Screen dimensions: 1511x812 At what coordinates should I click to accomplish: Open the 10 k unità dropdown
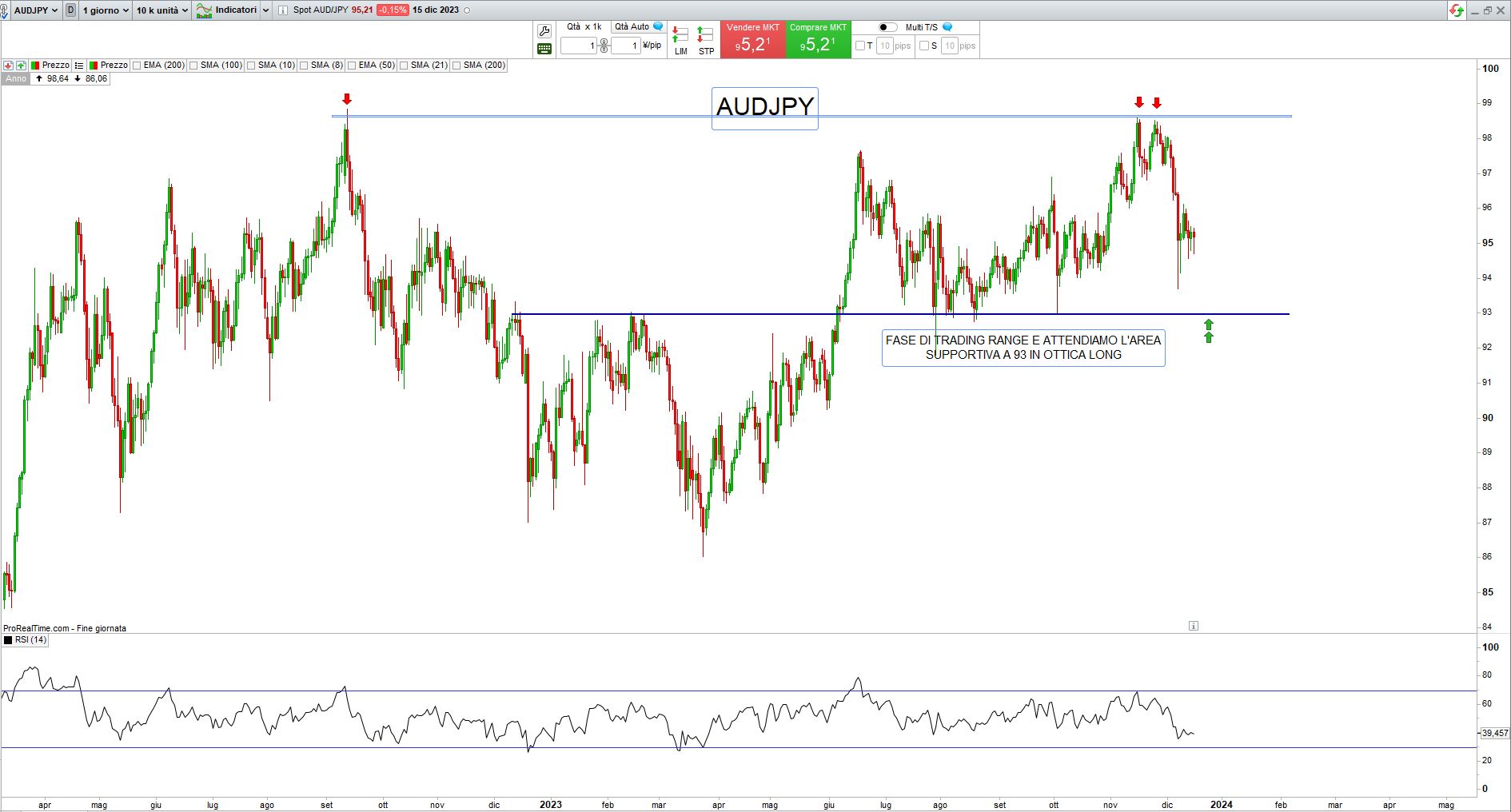(x=161, y=10)
